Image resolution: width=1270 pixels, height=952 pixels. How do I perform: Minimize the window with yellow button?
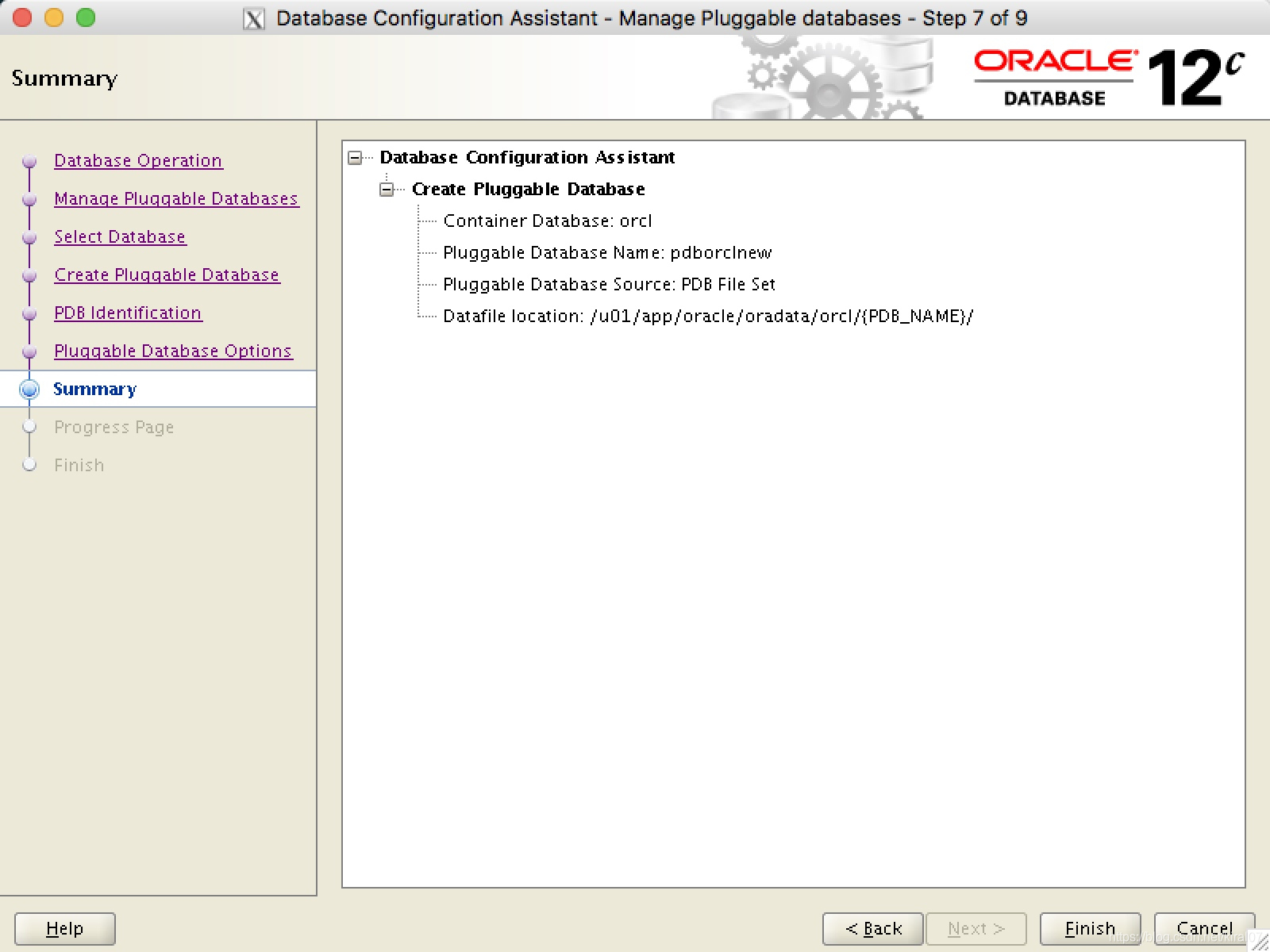pyautogui.click(x=54, y=17)
